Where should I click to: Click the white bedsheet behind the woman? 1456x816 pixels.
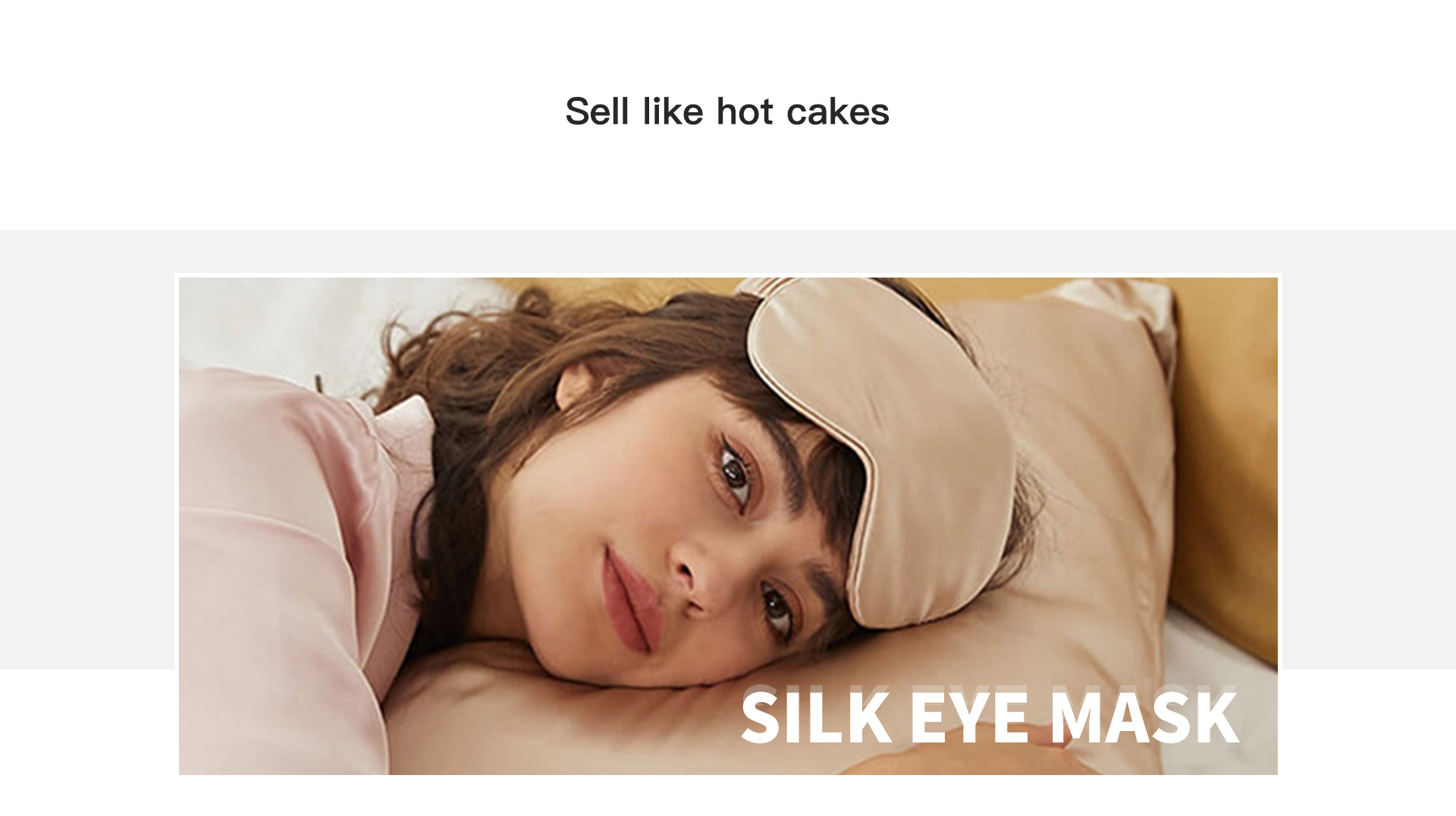coord(318,326)
